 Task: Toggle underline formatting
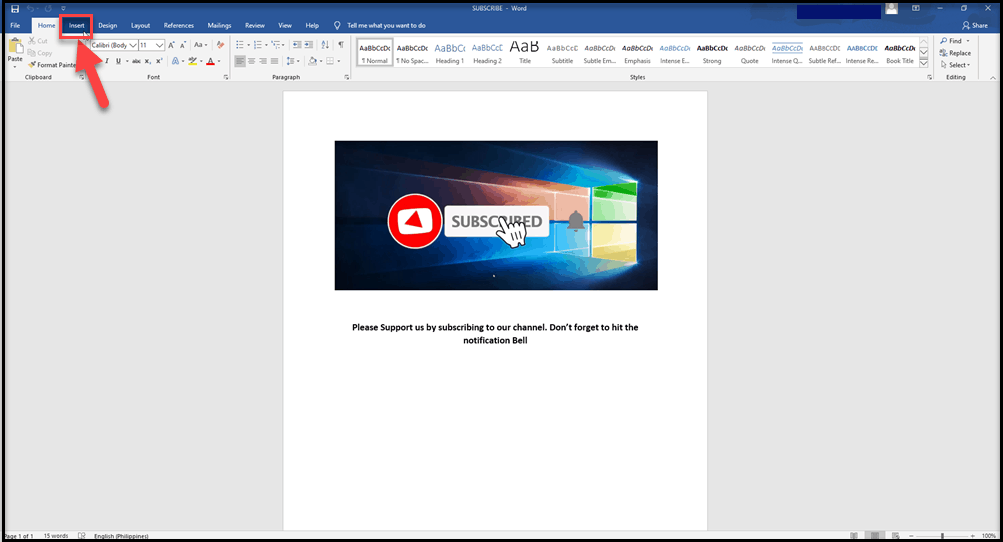[118, 61]
